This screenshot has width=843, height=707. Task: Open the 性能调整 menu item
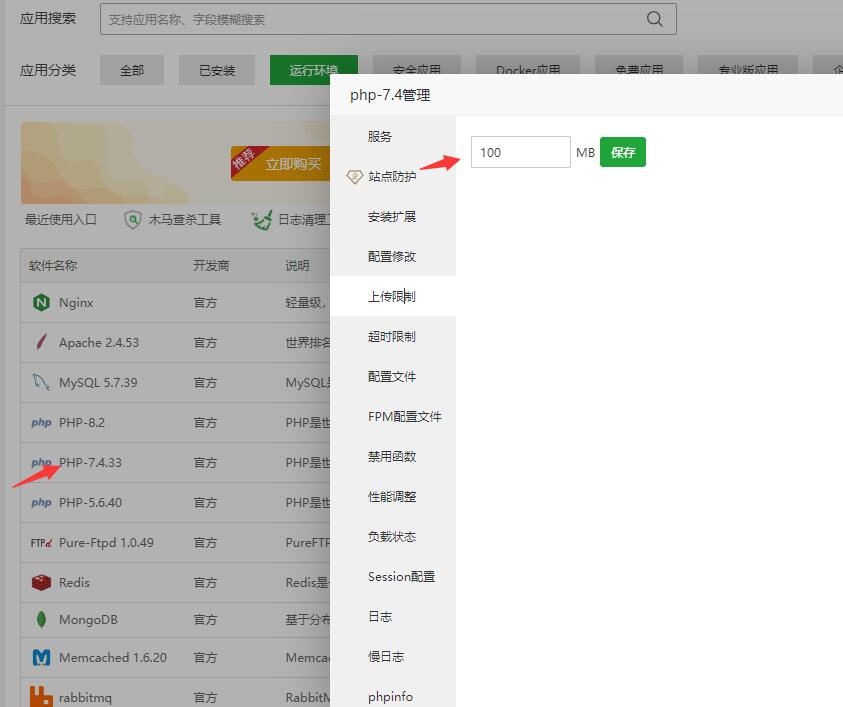(393, 497)
